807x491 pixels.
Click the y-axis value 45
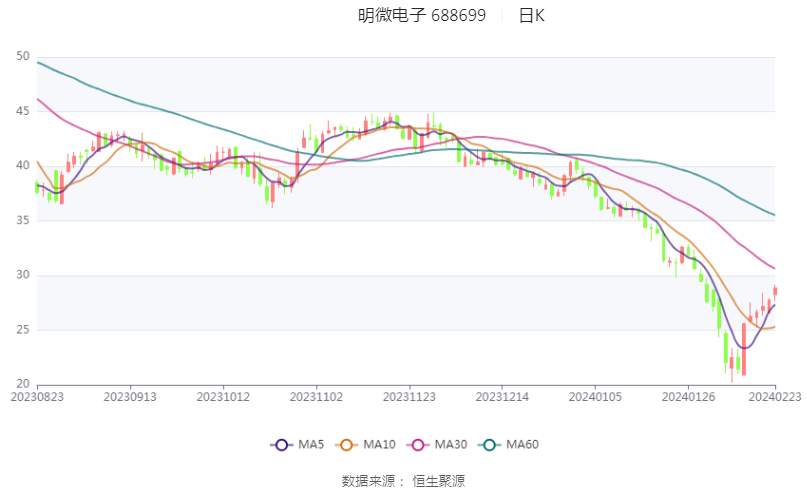[x=23, y=111]
